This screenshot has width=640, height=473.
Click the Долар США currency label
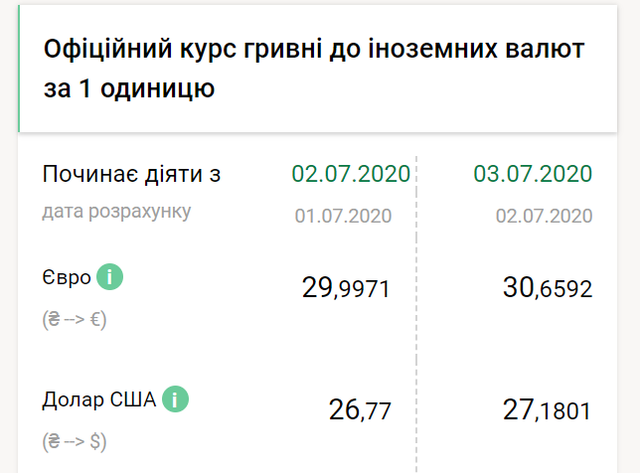point(99,400)
